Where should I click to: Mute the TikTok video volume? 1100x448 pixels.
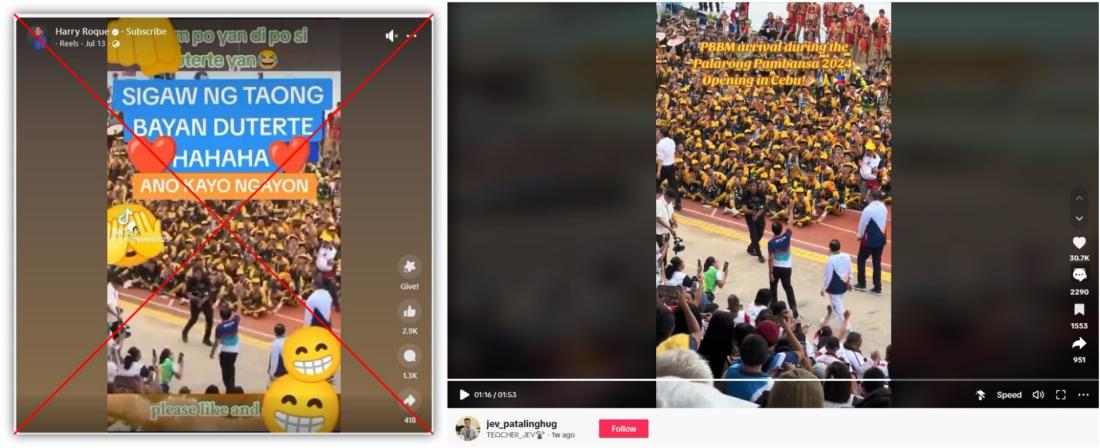click(1038, 395)
